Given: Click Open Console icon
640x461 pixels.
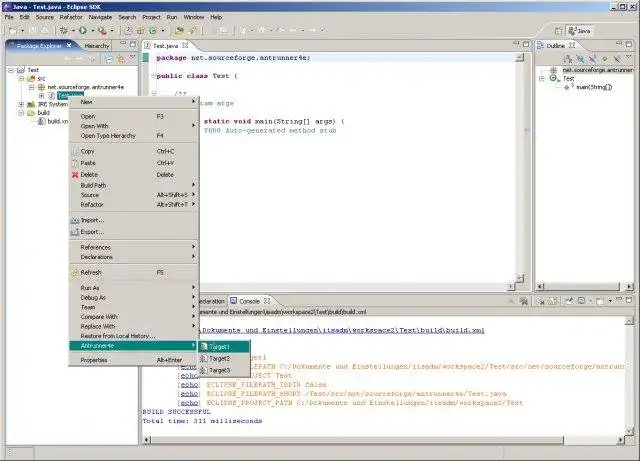Looking at the screenshot, I should point(600,301).
